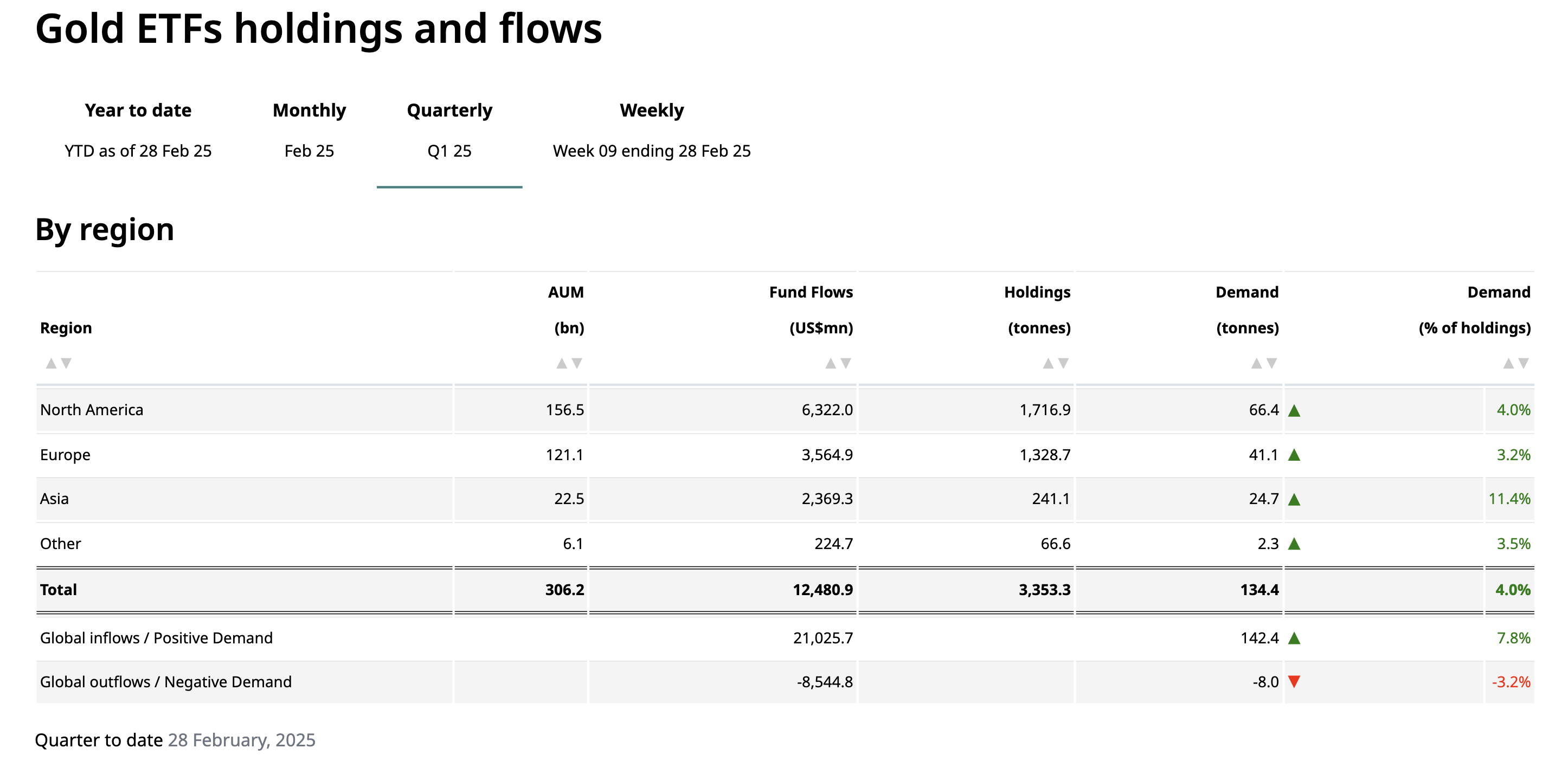Viewport: 1568px width, 774px height.
Task: Click green up arrow beside Europe demand
Action: pyautogui.click(x=1294, y=455)
